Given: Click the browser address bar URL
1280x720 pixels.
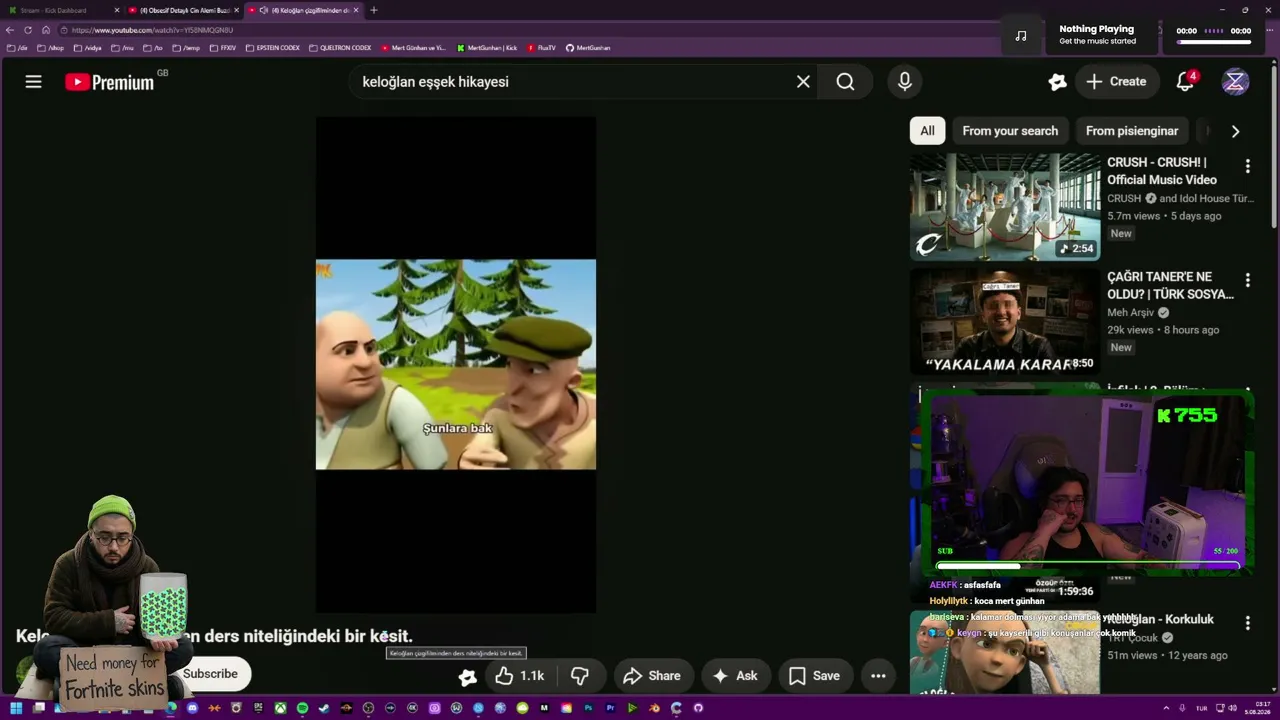Looking at the screenshot, I should click(x=152, y=30).
